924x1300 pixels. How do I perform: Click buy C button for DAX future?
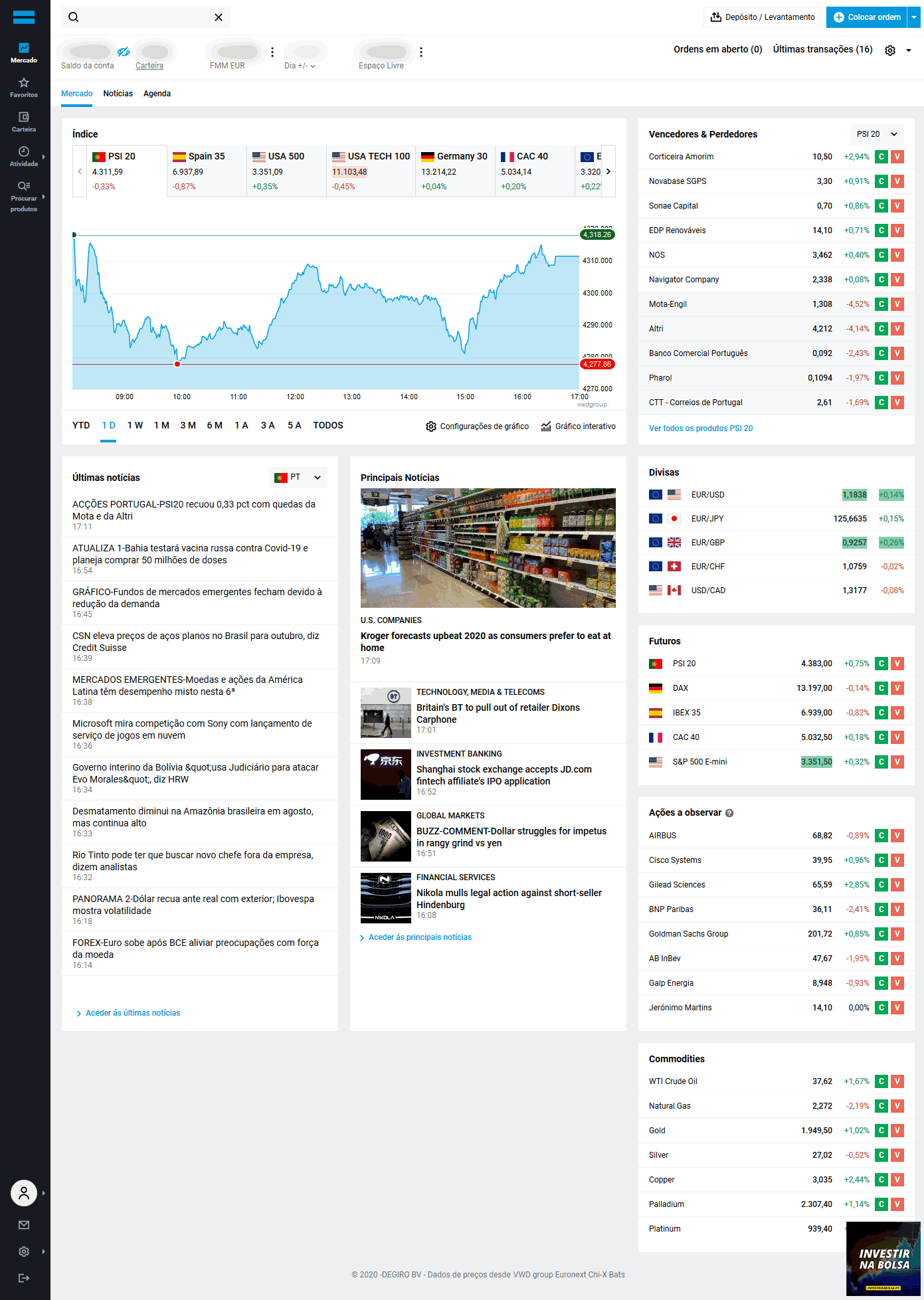881,688
